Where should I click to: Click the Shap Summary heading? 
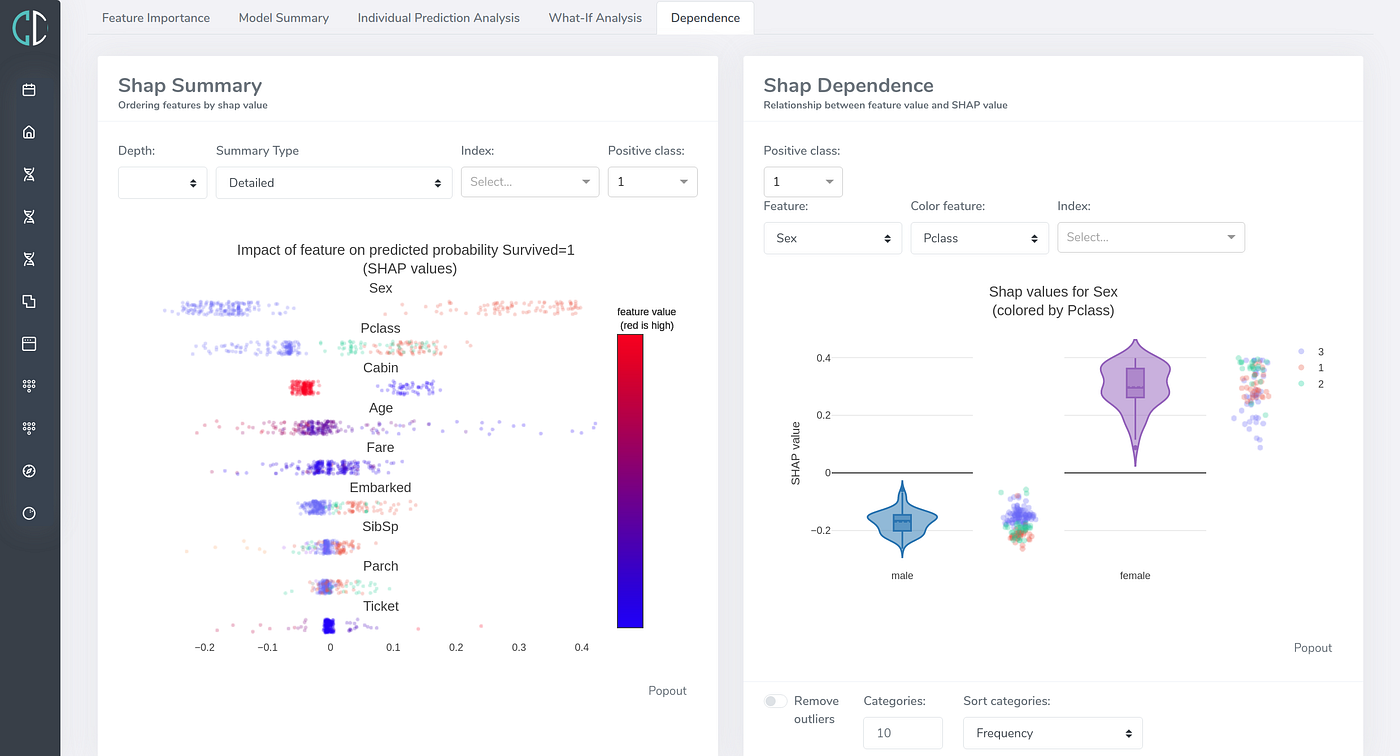coord(190,86)
